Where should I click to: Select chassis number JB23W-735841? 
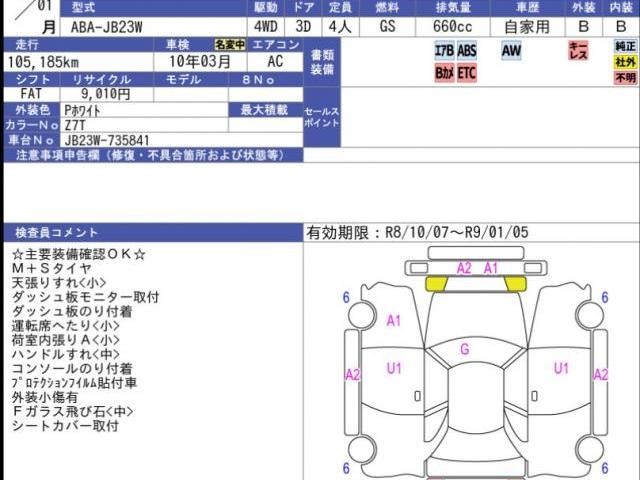107,140
